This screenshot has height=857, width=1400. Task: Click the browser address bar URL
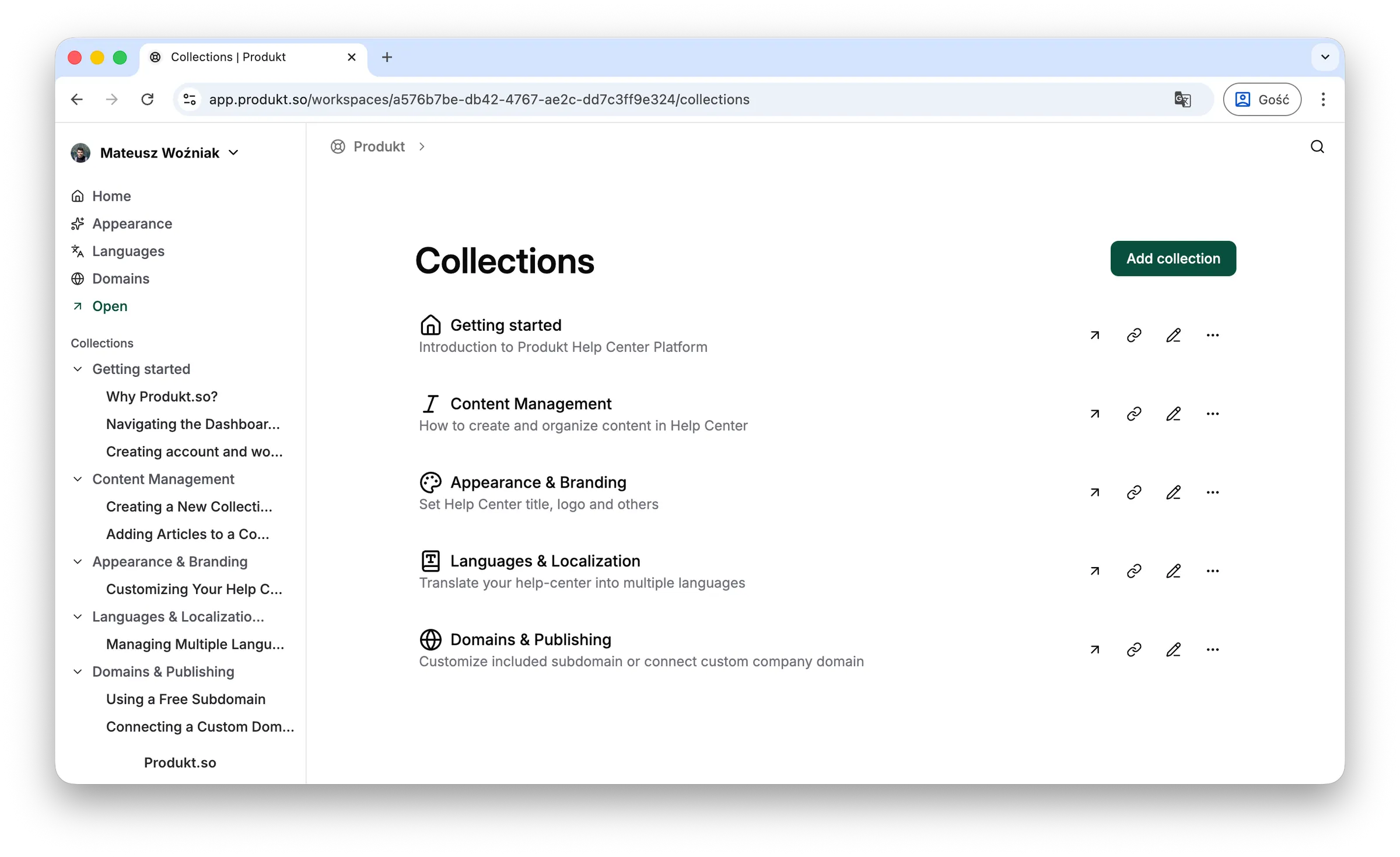(x=480, y=99)
